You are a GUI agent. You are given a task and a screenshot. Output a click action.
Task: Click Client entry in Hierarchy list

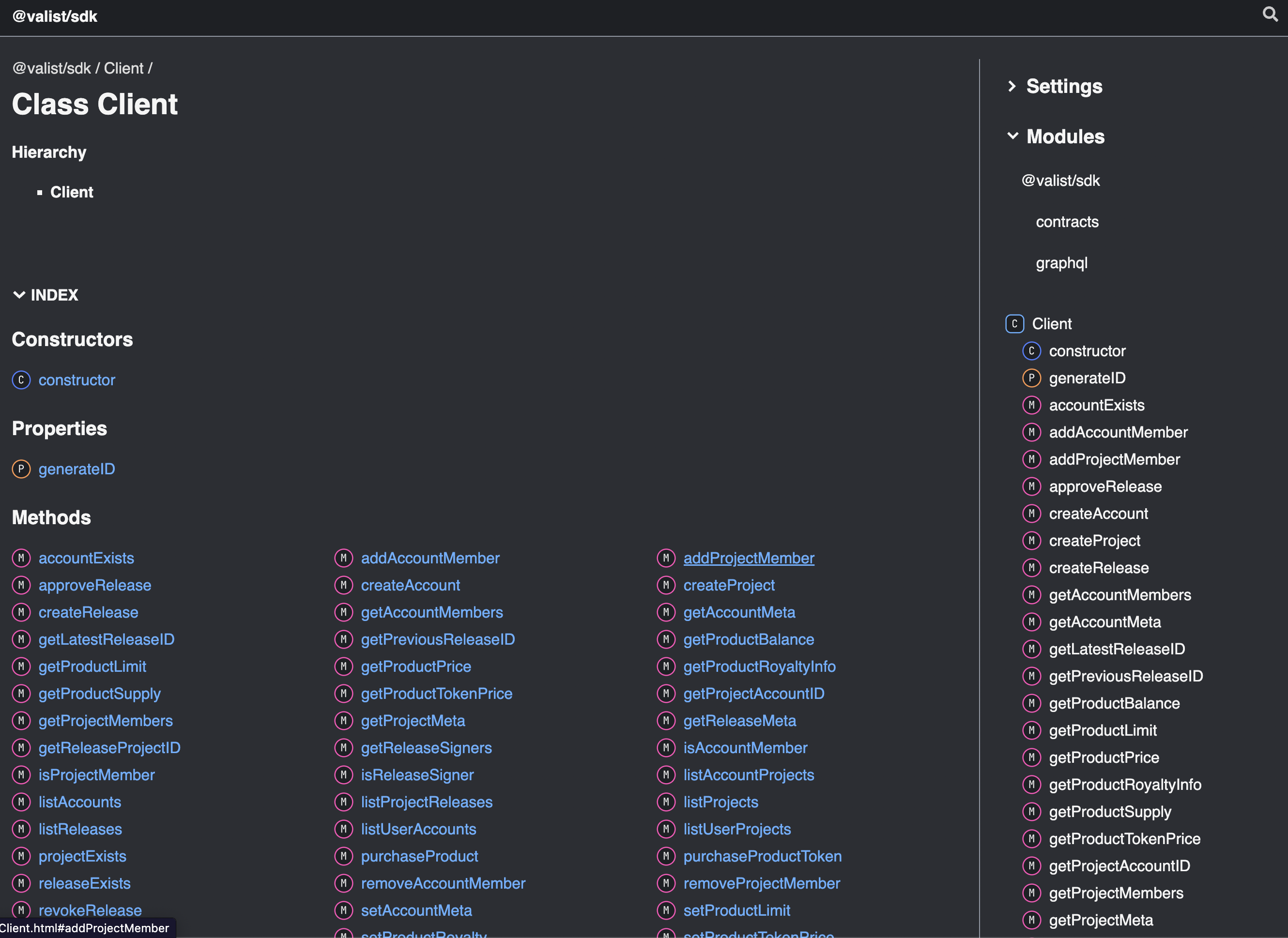click(72, 193)
